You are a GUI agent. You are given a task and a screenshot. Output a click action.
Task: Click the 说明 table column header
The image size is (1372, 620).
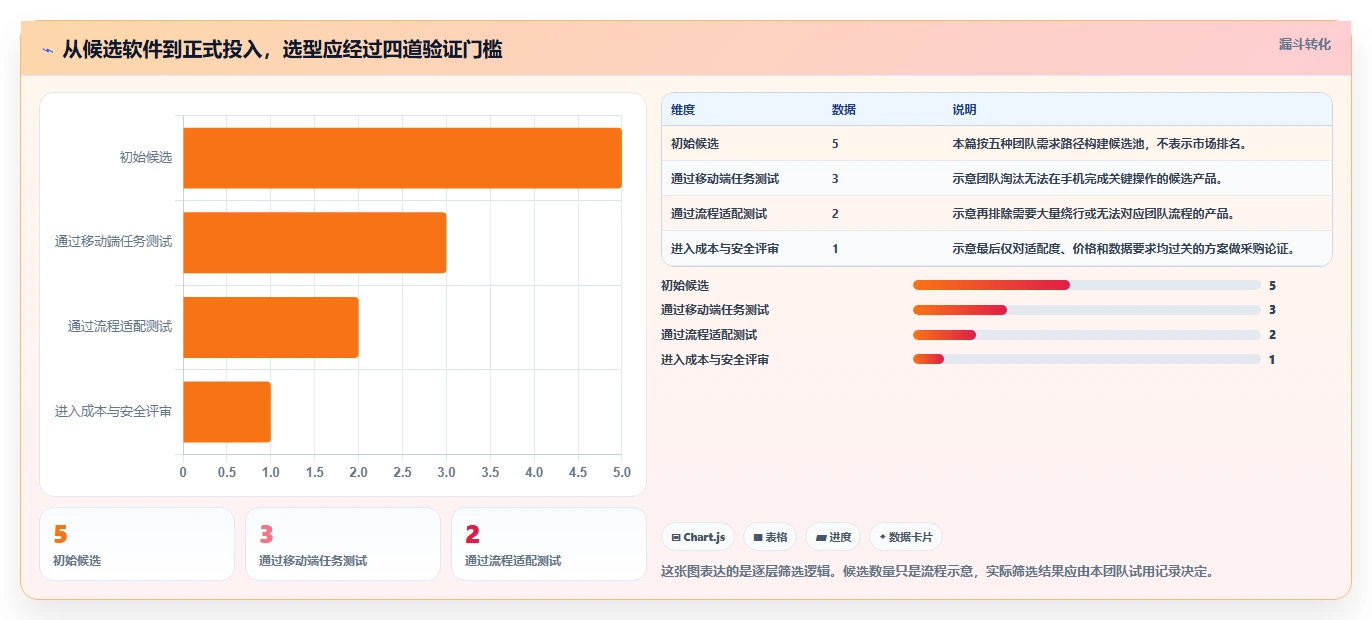964,110
